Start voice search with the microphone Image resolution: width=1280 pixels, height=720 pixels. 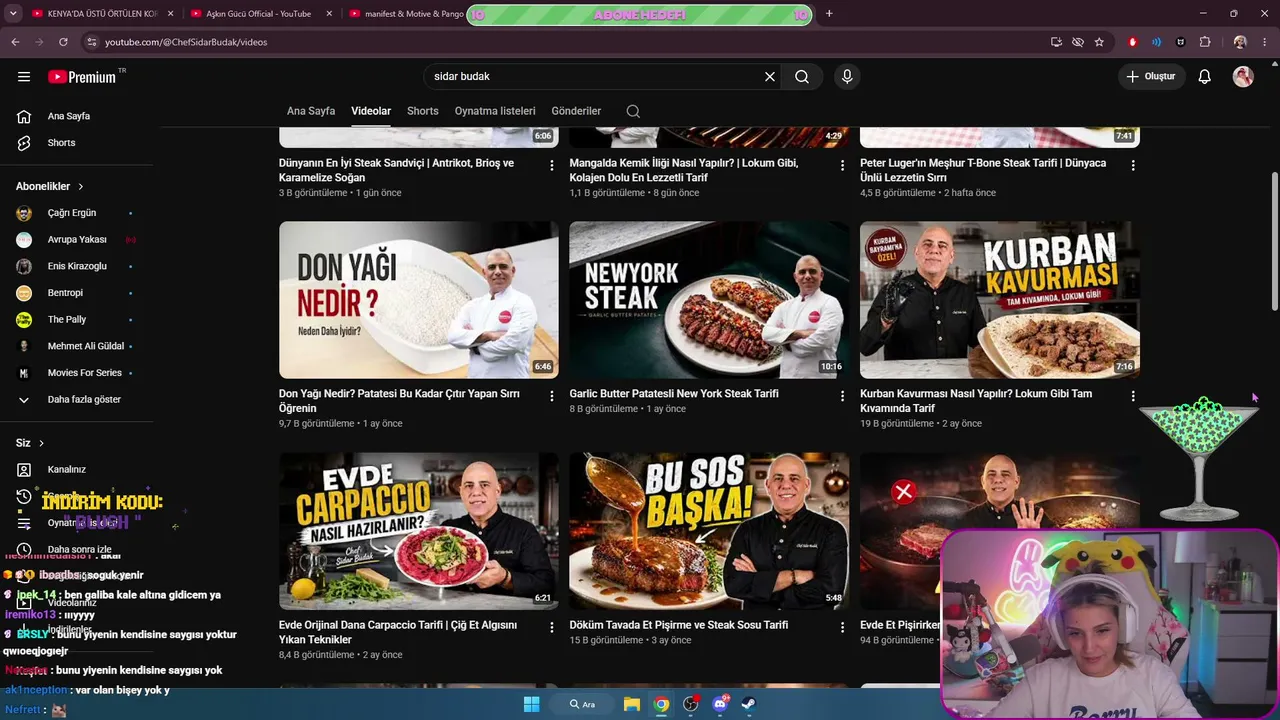pyautogui.click(x=847, y=77)
